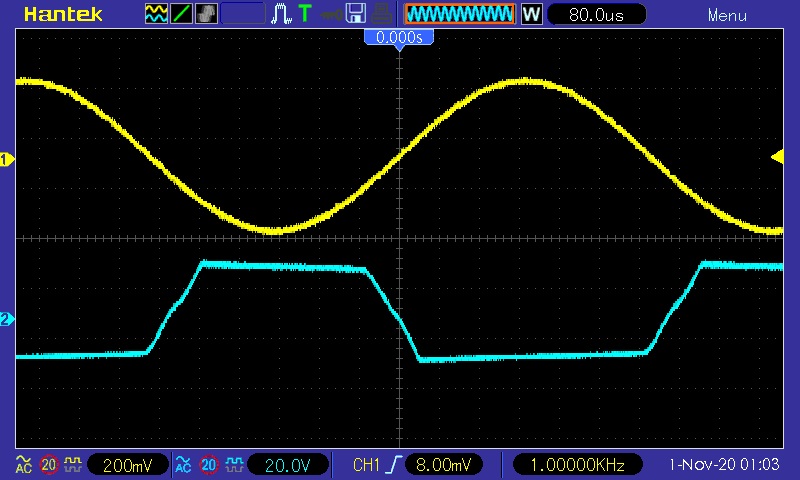Open the 80.0us timebase setting

tap(595, 15)
